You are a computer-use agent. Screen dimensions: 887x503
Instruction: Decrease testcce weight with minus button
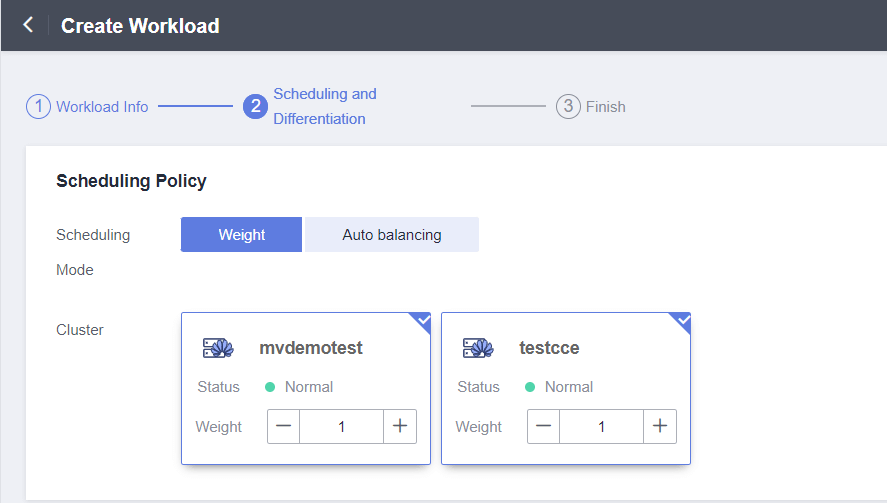pyautogui.click(x=544, y=427)
